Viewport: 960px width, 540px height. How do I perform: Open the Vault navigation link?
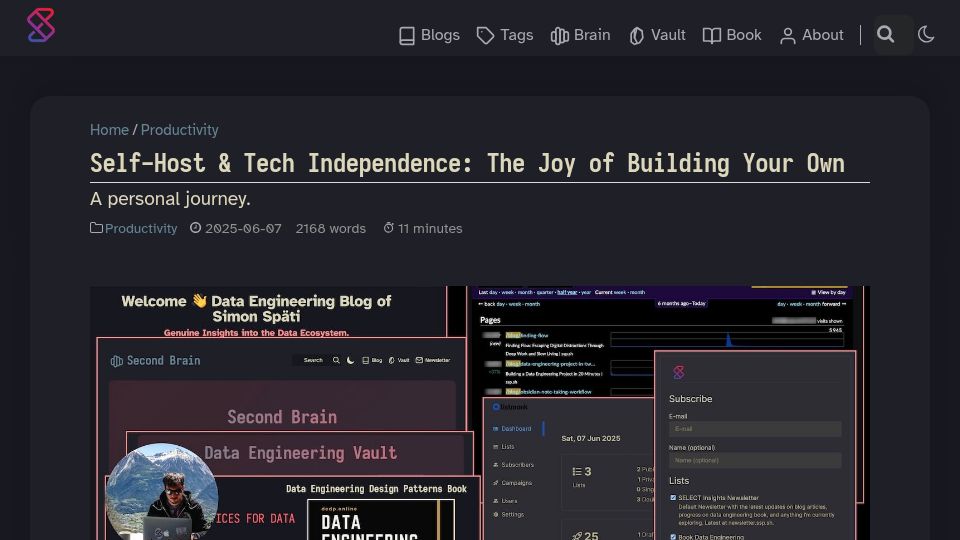[657, 36]
